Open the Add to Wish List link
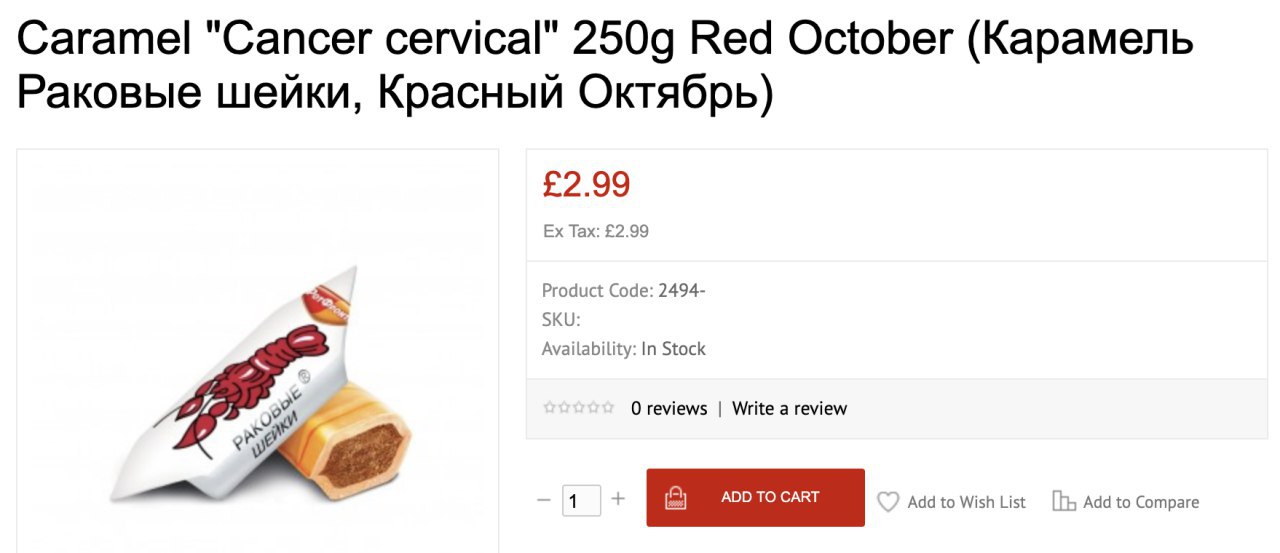The image size is (1280, 553). tap(966, 502)
